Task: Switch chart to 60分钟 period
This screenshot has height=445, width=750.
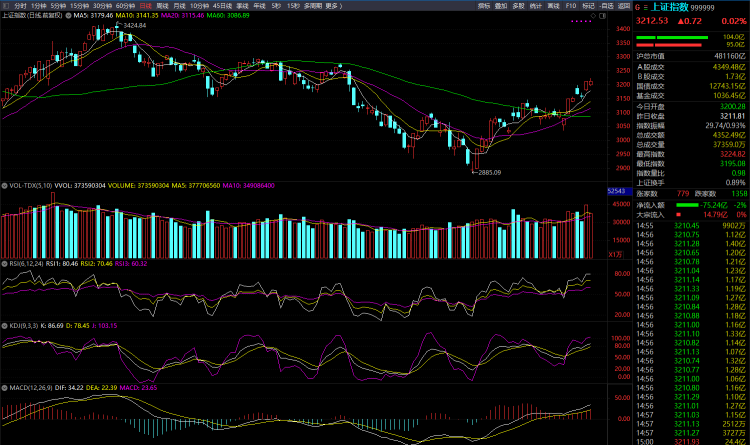Action: (125, 6)
